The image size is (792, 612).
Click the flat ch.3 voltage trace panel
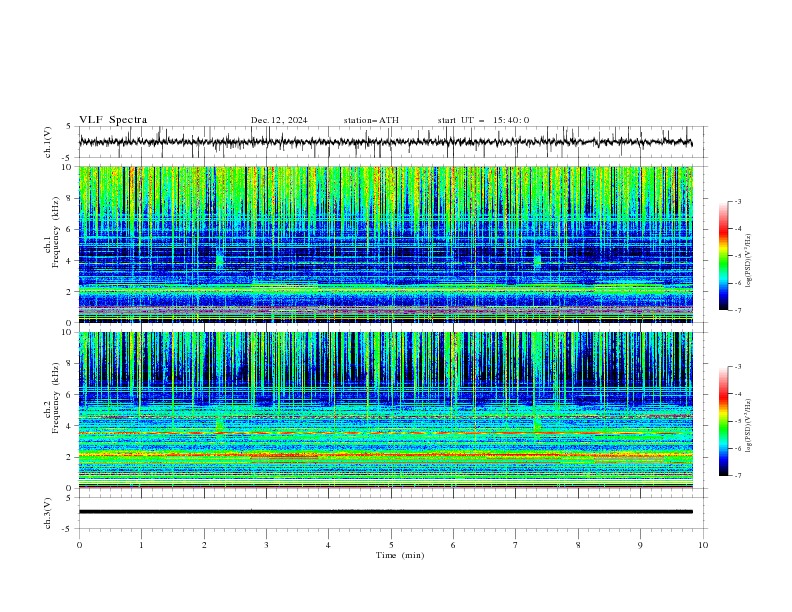392,513
